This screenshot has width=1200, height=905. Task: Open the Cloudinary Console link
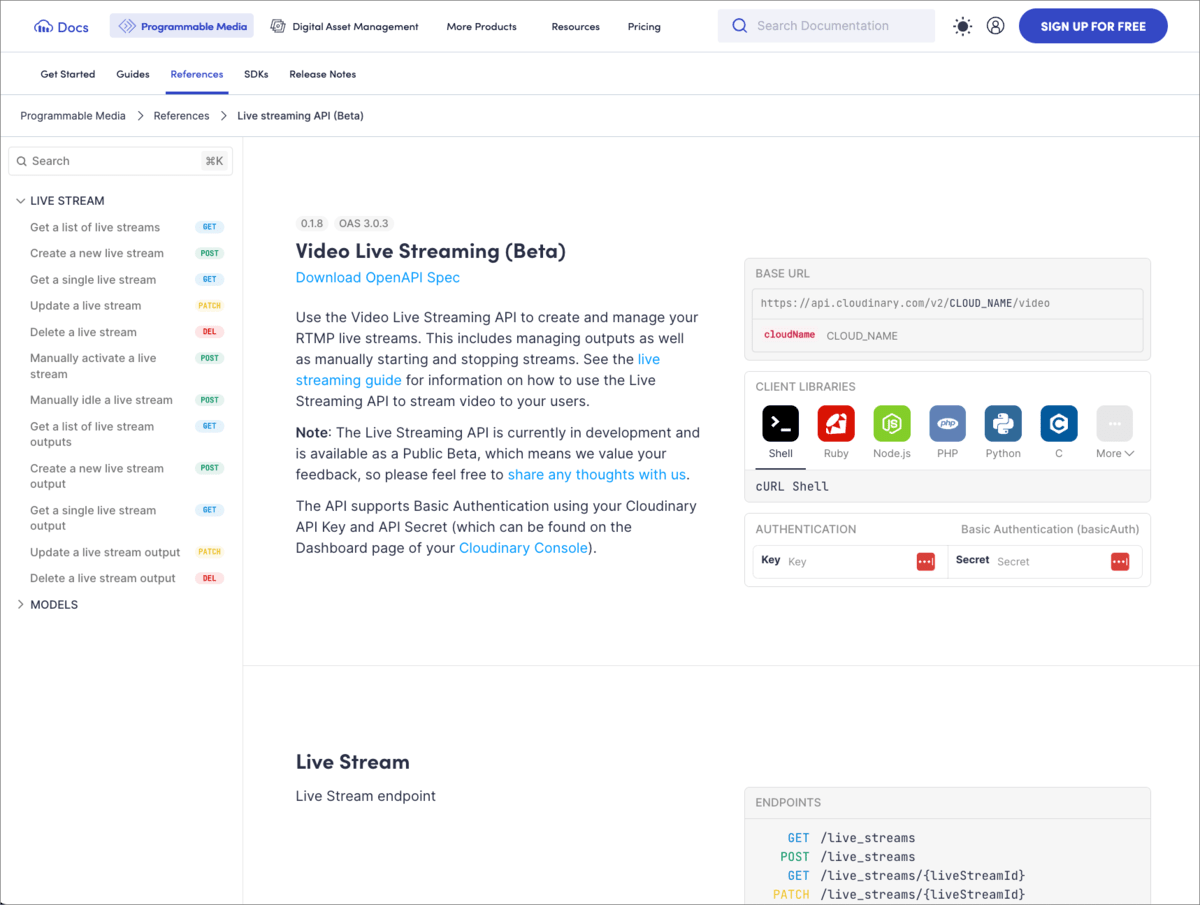tap(524, 547)
